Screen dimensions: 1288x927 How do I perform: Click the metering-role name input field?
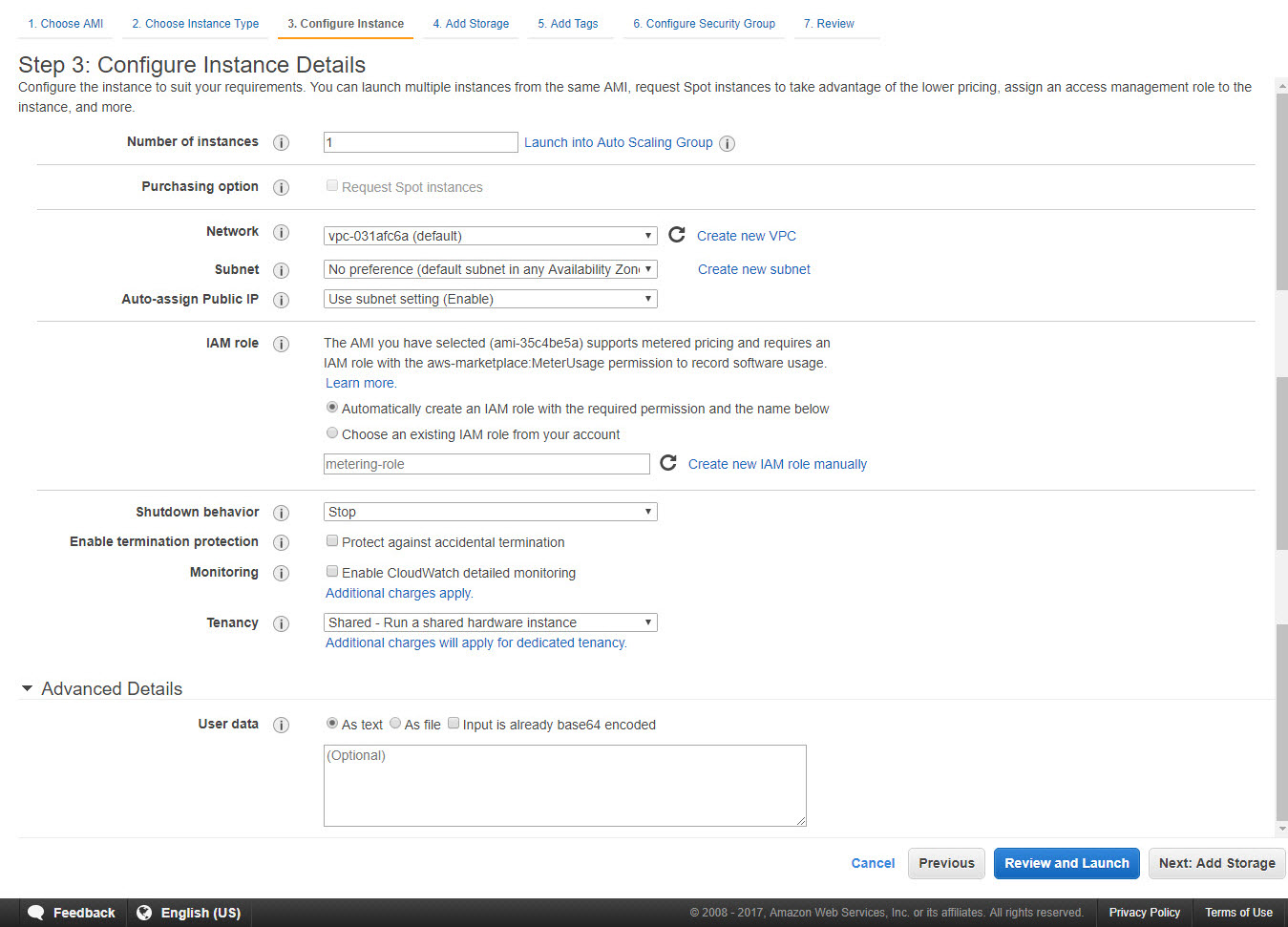[x=487, y=464]
